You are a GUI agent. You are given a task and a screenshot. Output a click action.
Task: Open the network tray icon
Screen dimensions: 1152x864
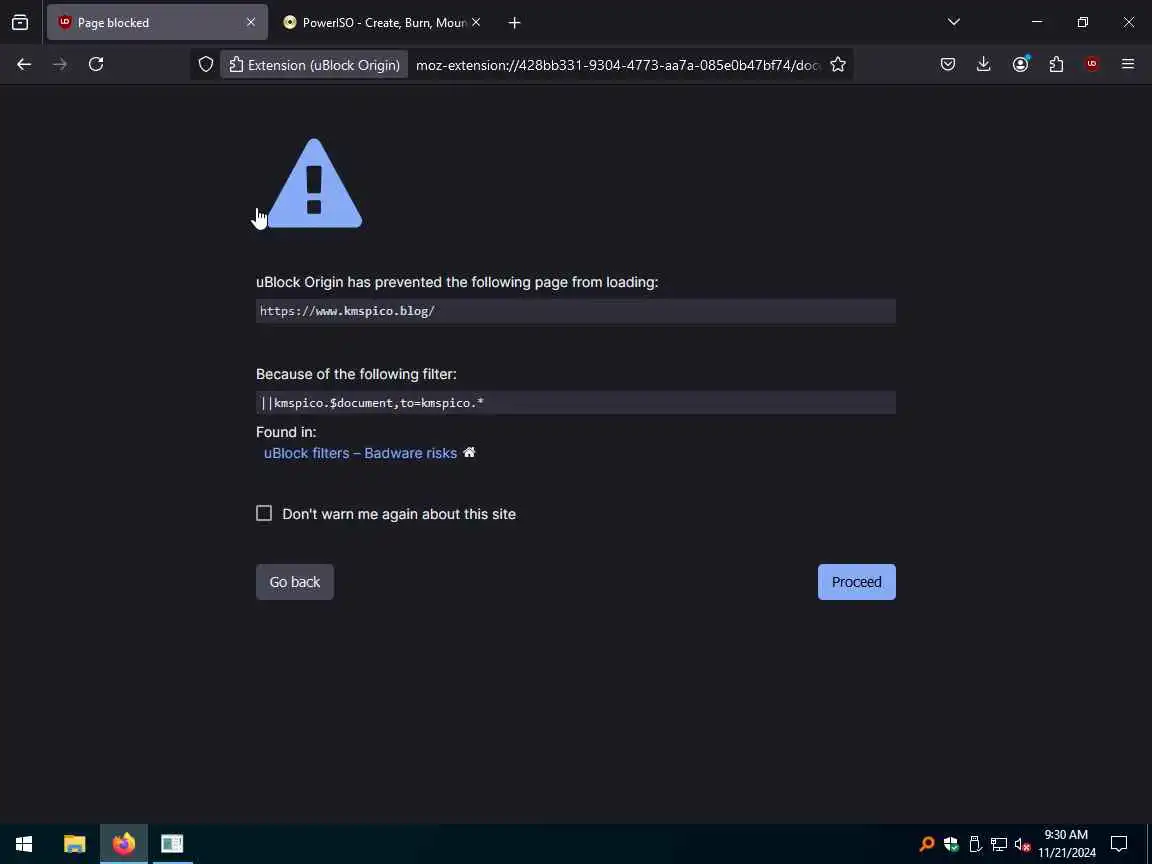tap(998, 843)
